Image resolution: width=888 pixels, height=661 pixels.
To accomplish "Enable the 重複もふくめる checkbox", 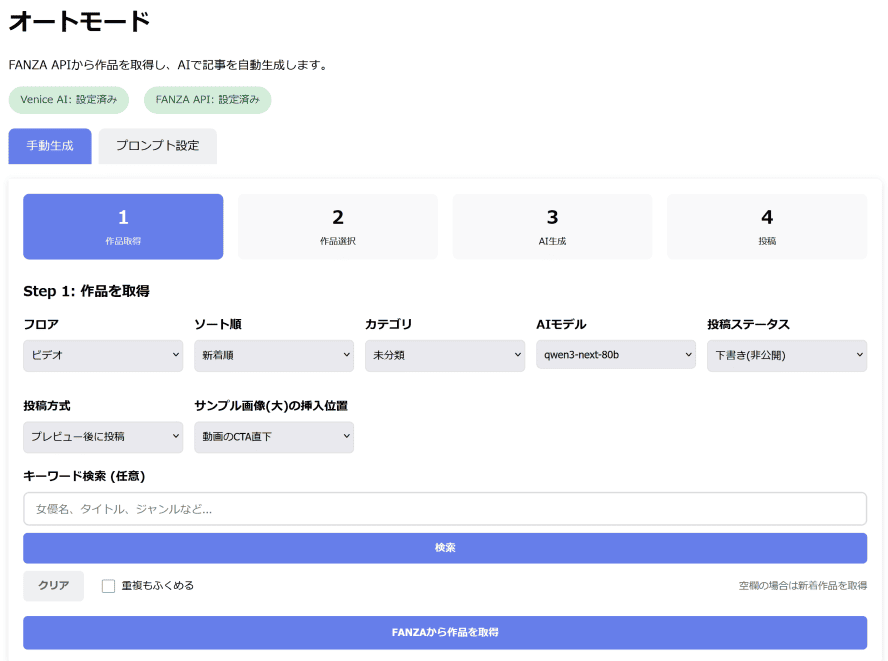I will click(108, 586).
